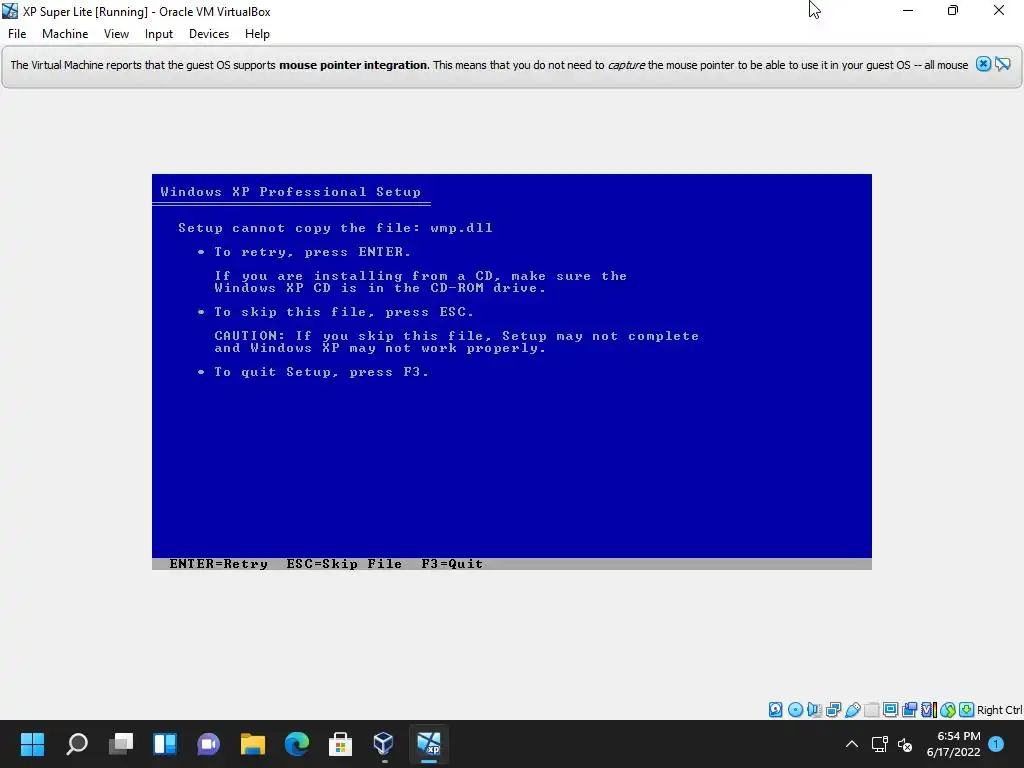Click the virtualization CPU status icon

(x=929, y=710)
